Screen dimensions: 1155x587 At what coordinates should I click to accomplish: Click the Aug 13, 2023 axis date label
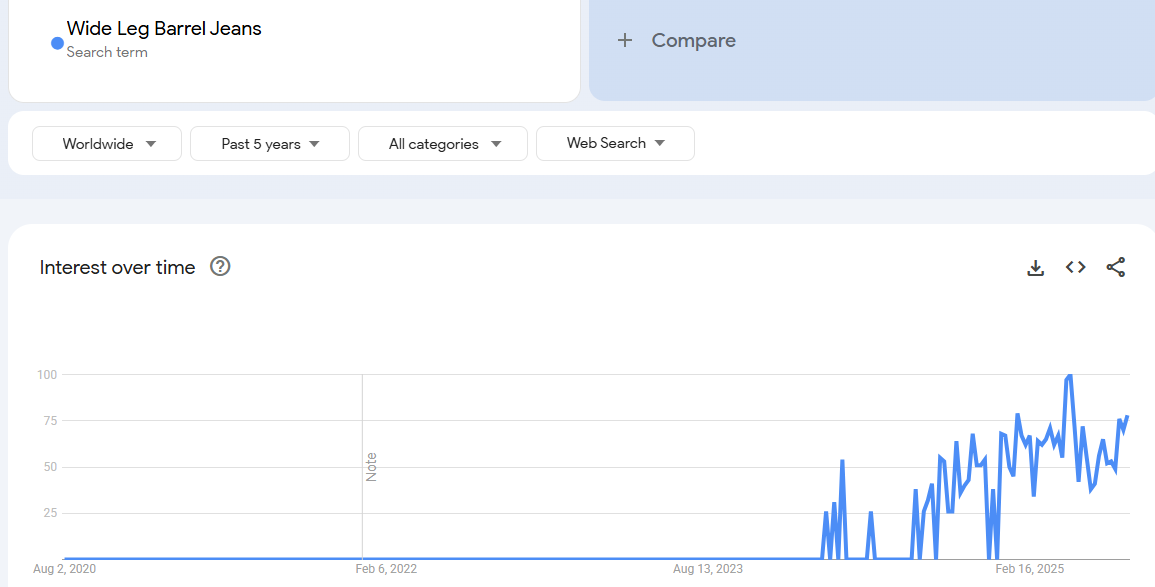708,569
